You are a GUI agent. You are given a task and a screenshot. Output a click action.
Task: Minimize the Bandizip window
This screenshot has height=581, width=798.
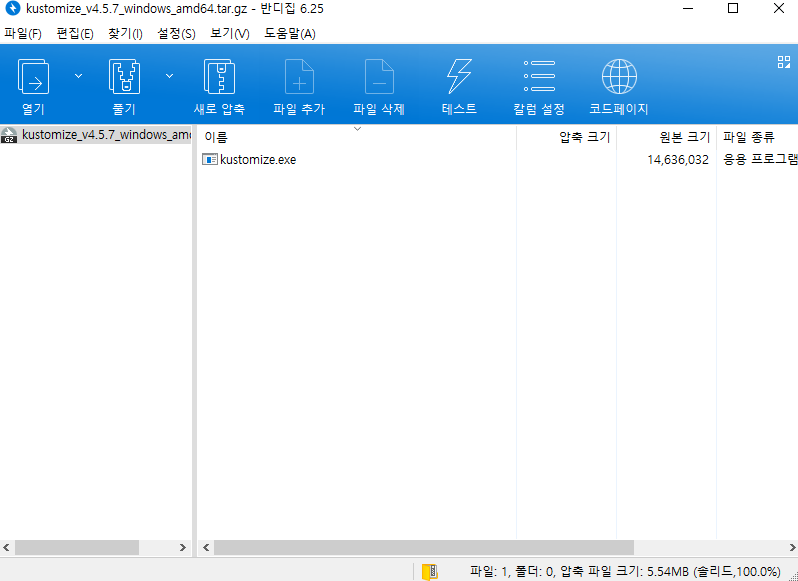688,9
